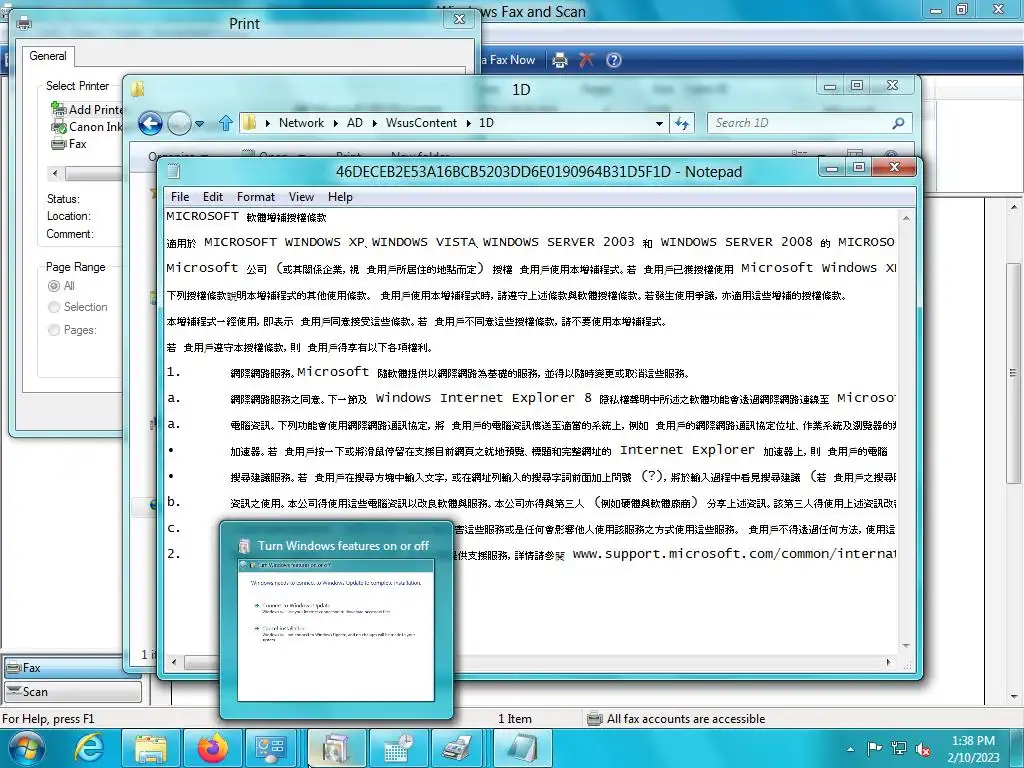This screenshot has width=1024, height=768.
Task: Click Forward arrow in 1D Explorer window
Action: point(179,123)
